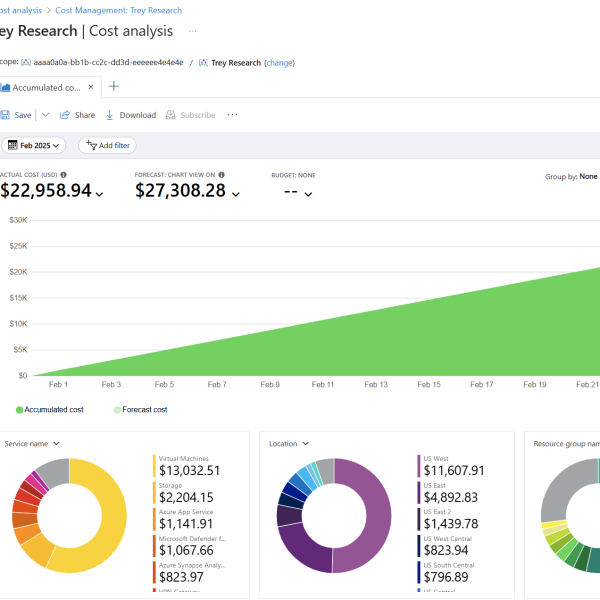
Task: Click the actual cost info icon
Action: click(64, 174)
